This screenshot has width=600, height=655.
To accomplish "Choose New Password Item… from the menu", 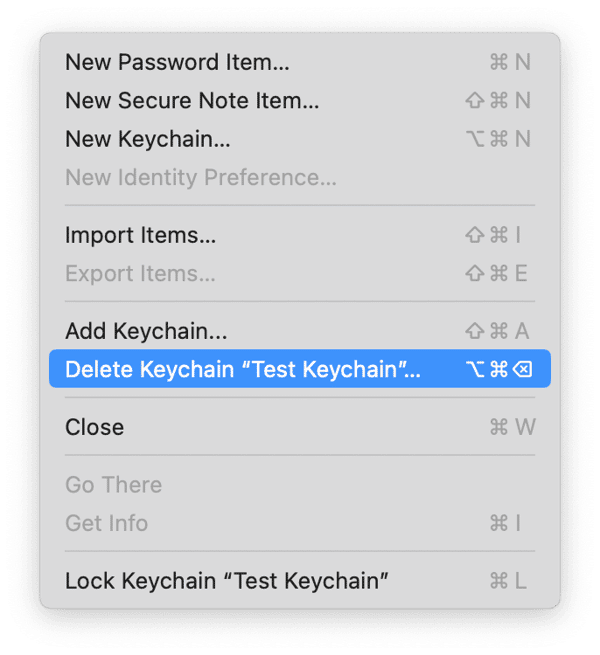I will 177,62.
